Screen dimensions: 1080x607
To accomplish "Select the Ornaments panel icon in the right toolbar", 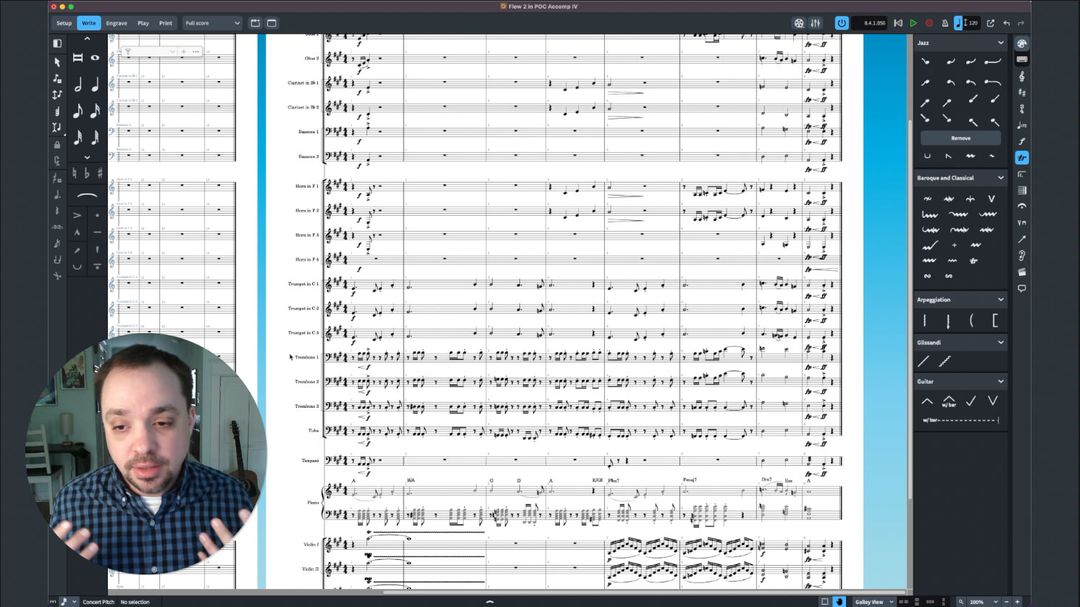I will pos(1021,157).
